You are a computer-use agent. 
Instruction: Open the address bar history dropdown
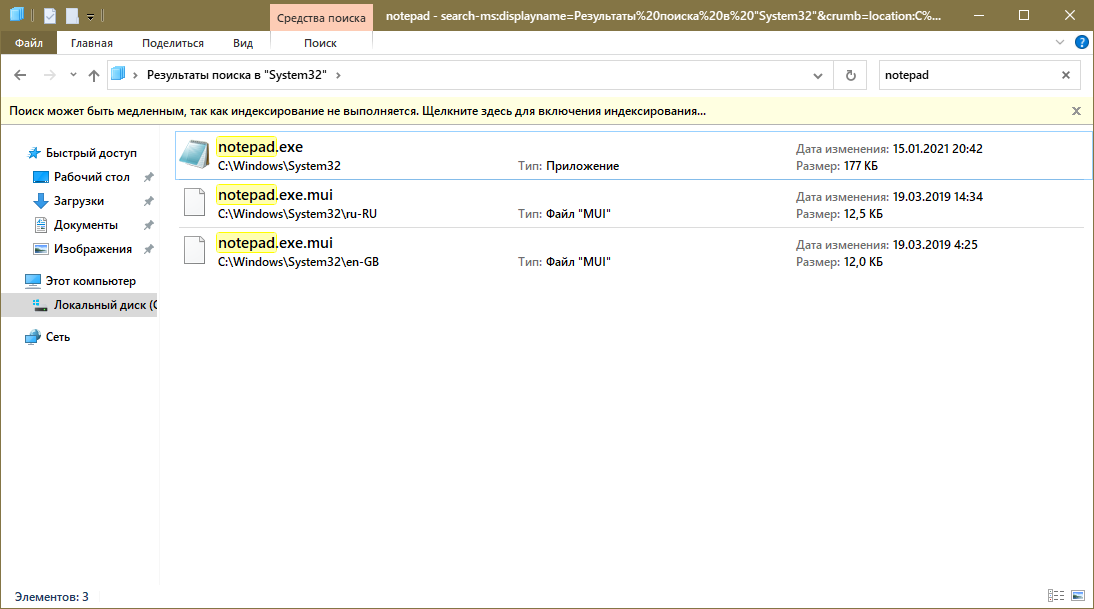coord(818,75)
